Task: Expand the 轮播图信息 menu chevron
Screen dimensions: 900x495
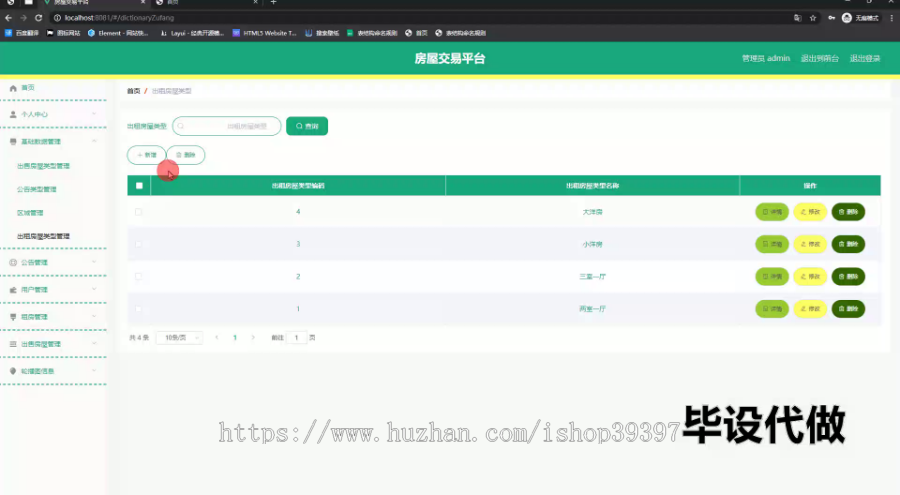Action: click(x=94, y=370)
